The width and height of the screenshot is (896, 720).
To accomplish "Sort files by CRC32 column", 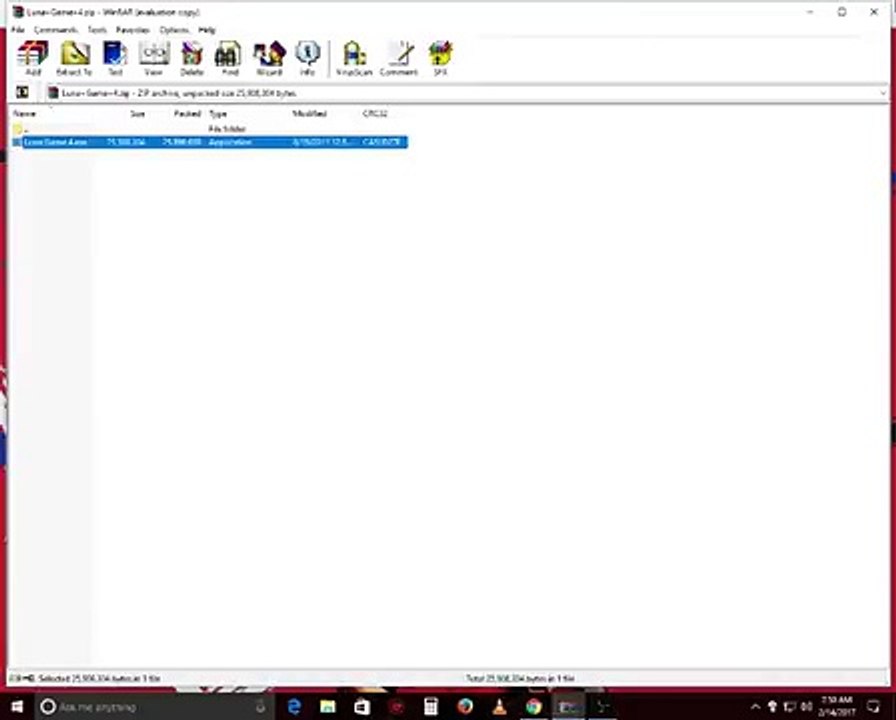I will [x=375, y=114].
